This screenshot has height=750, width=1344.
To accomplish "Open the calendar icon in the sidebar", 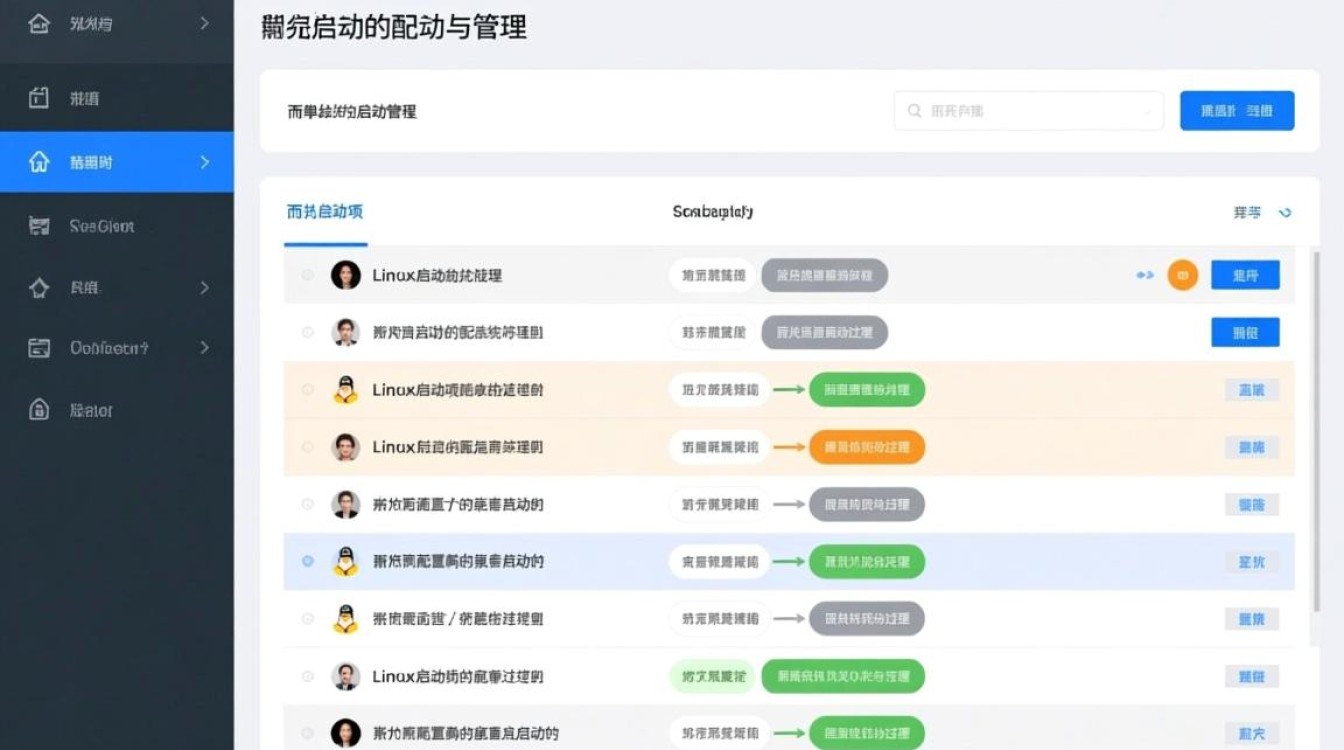I will click(37, 98).
